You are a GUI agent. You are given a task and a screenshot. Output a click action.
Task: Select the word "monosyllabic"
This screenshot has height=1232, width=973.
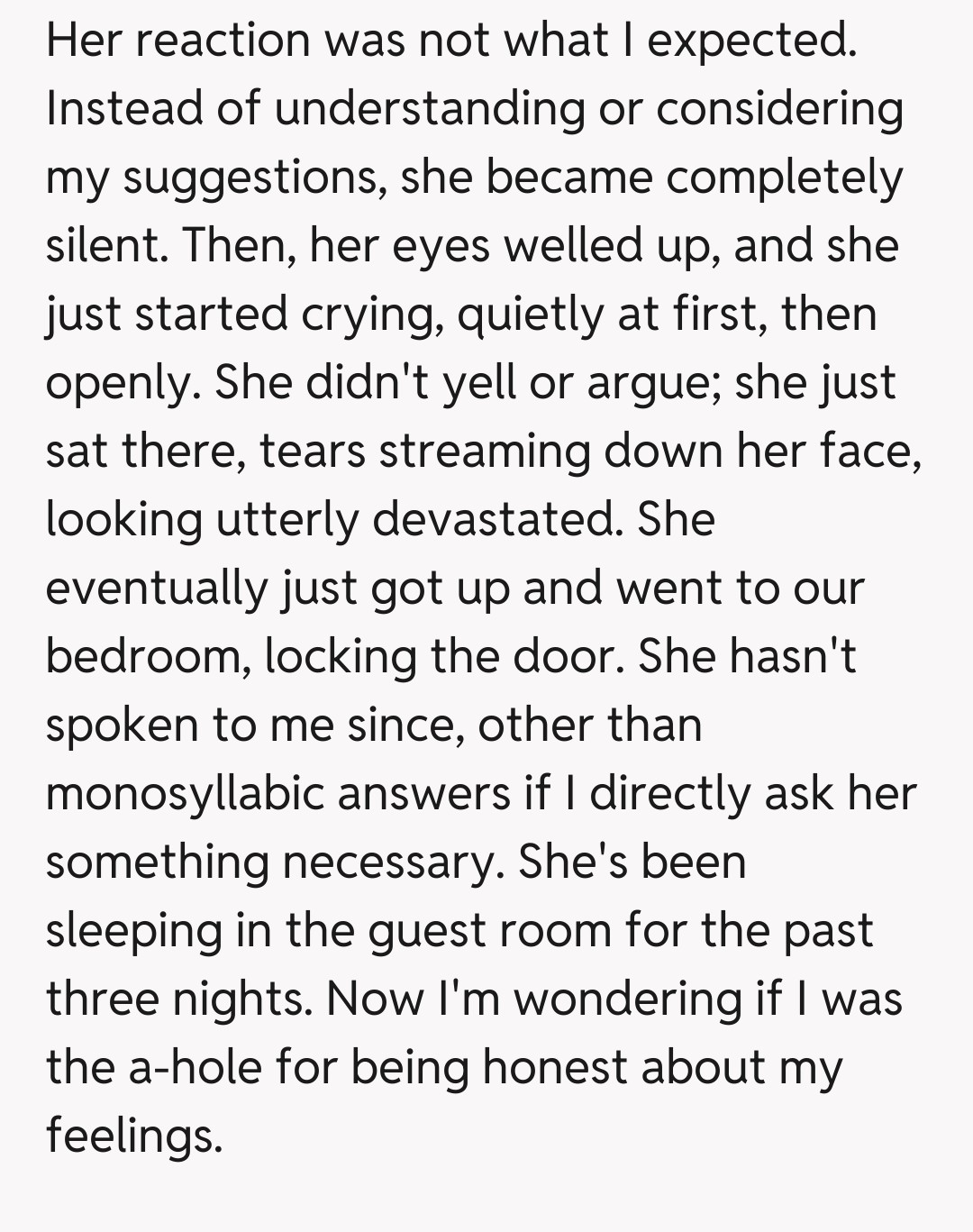click(184, 793)
